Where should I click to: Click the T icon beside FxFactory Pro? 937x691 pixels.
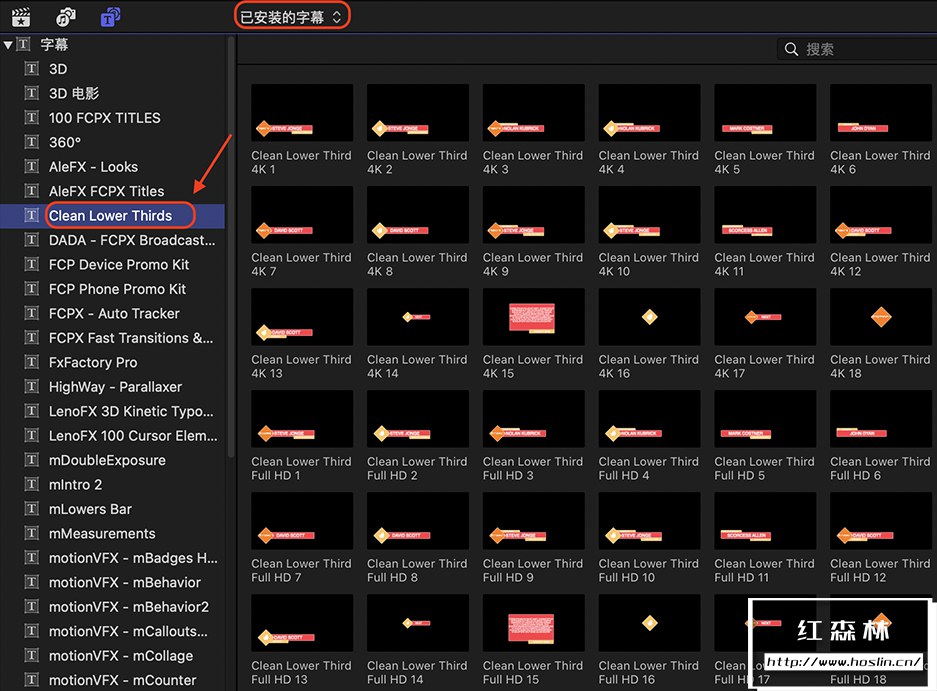point(32,362)
